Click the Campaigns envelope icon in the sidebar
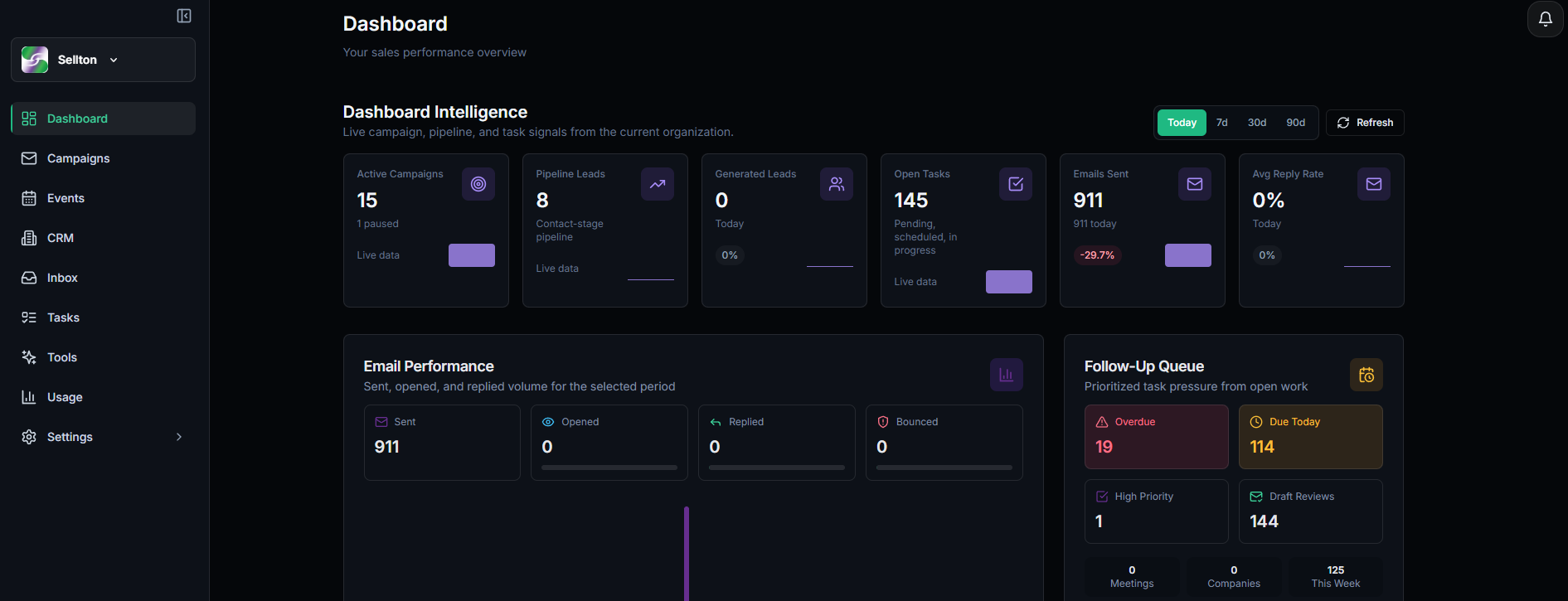1568x601 pixels. point(29,158)
